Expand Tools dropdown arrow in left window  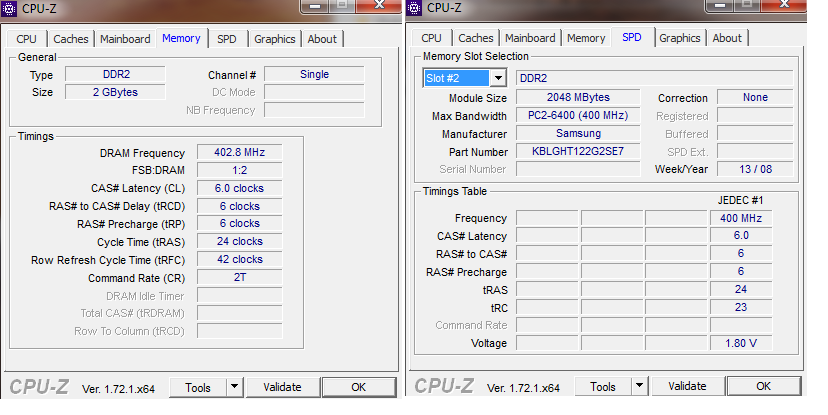coord(234,388)
